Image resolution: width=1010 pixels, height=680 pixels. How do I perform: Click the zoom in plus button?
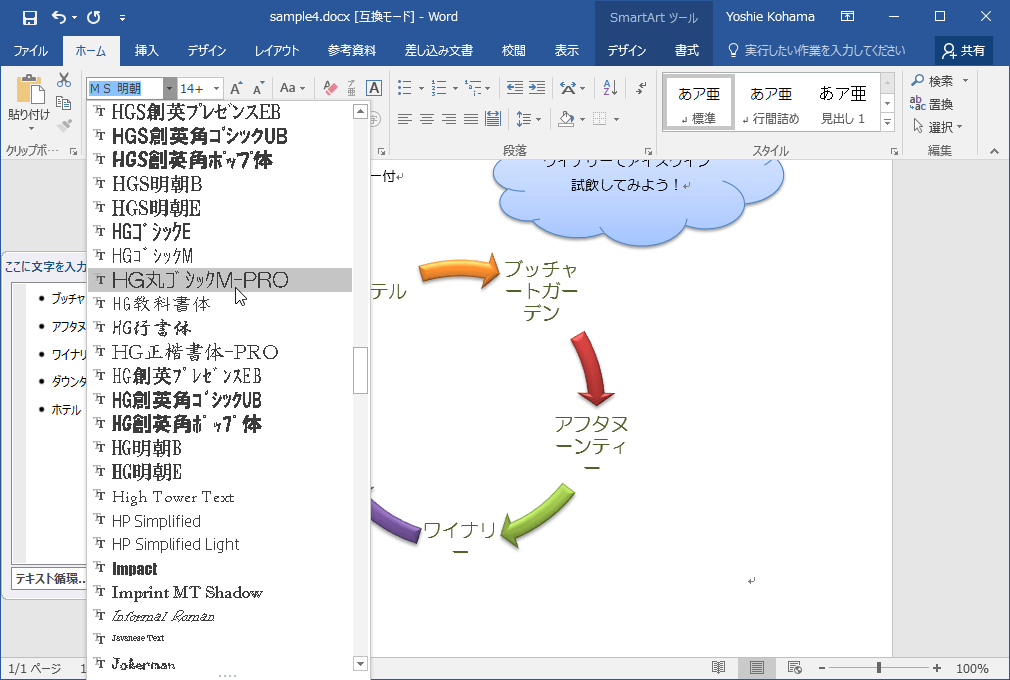tap(937, 668)
